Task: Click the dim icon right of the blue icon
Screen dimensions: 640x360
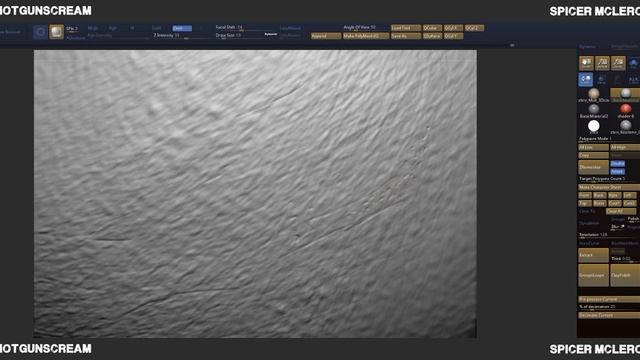Action: (602, 80)
